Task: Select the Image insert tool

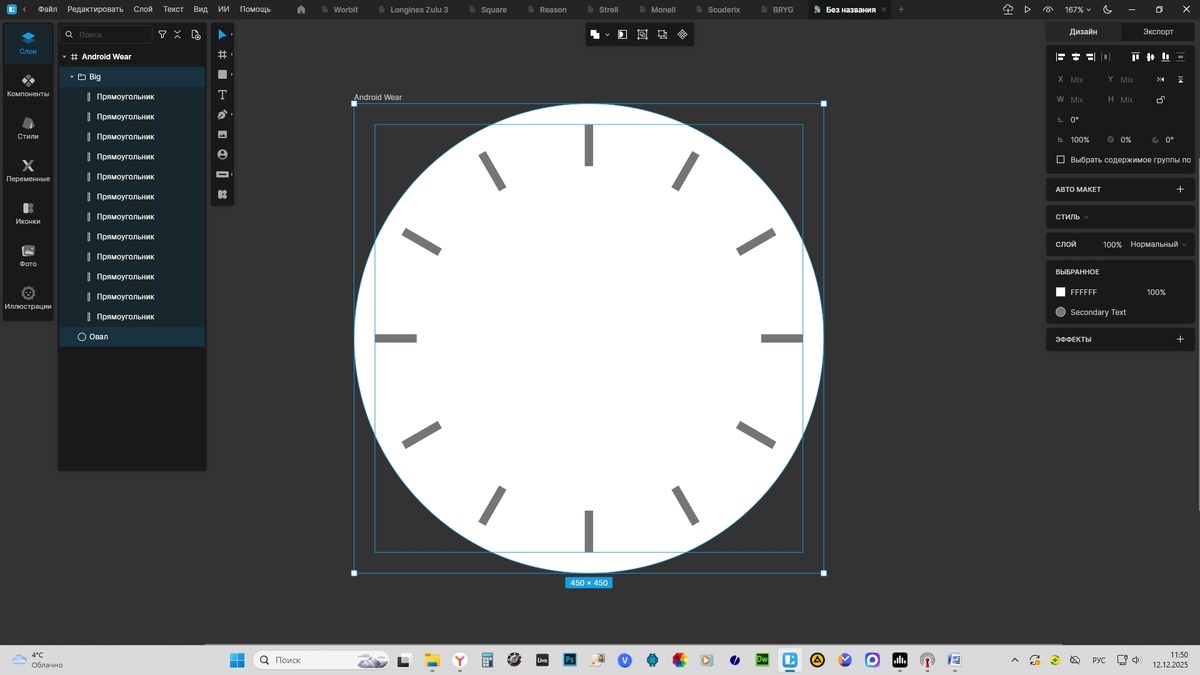Action: [222, 134]
